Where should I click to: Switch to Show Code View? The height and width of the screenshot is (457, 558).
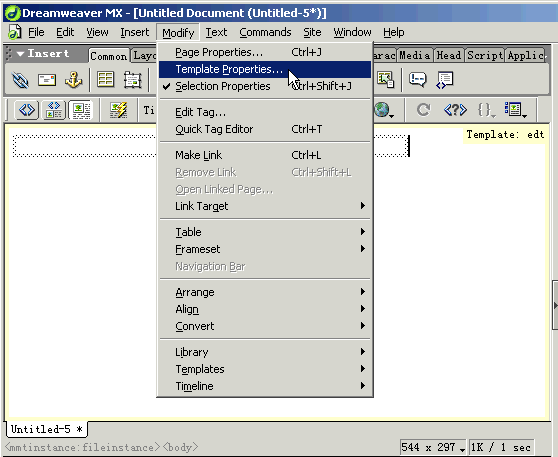27,110
